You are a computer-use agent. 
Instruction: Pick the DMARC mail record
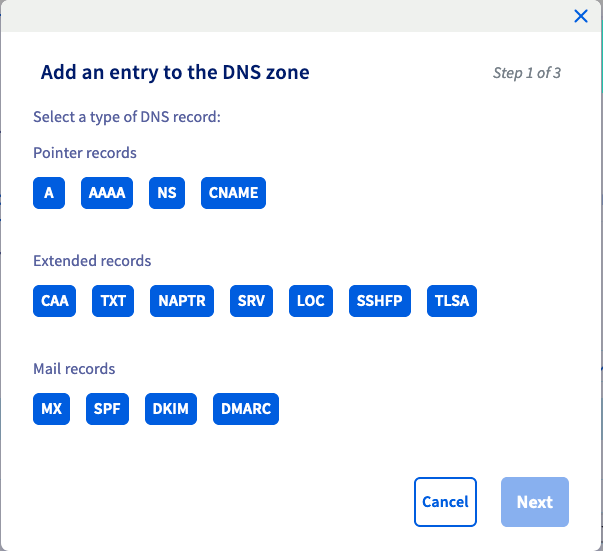(x=246, y=409)
